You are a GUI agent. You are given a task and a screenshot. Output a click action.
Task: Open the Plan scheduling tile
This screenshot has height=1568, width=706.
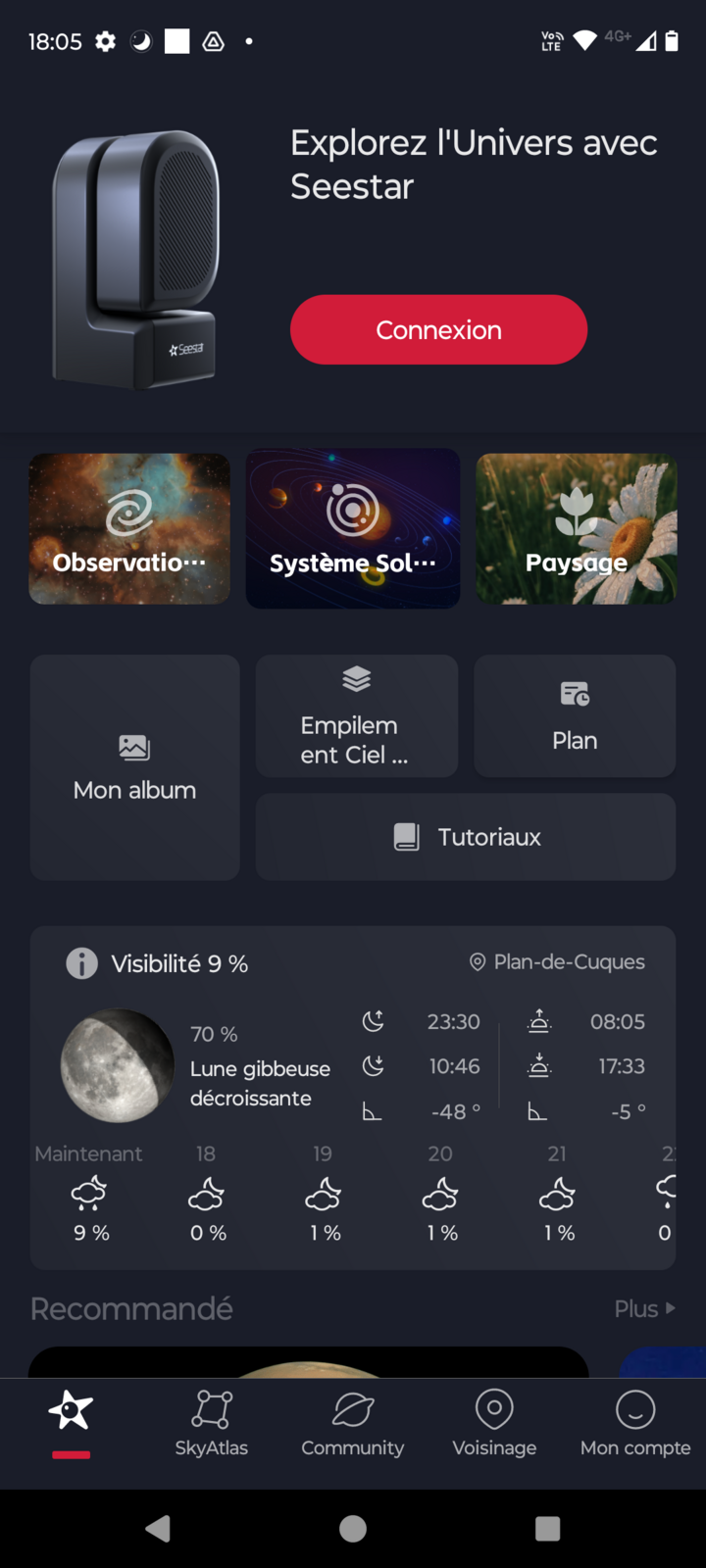[x=575, y=716]
